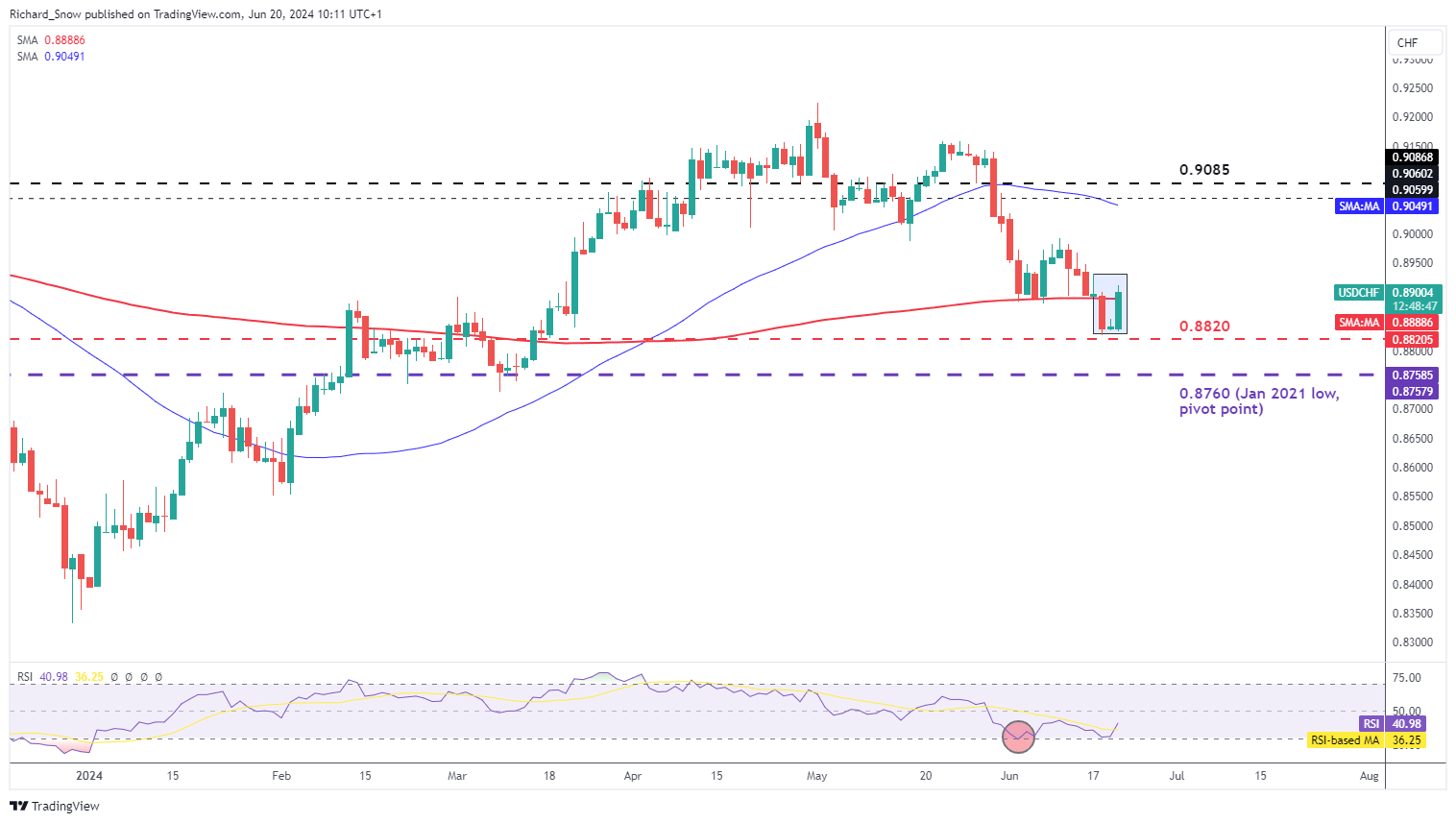Open the CHF currency selector
The width and height of the screenshot is (1456, 823).
[x=1416, y=42]
